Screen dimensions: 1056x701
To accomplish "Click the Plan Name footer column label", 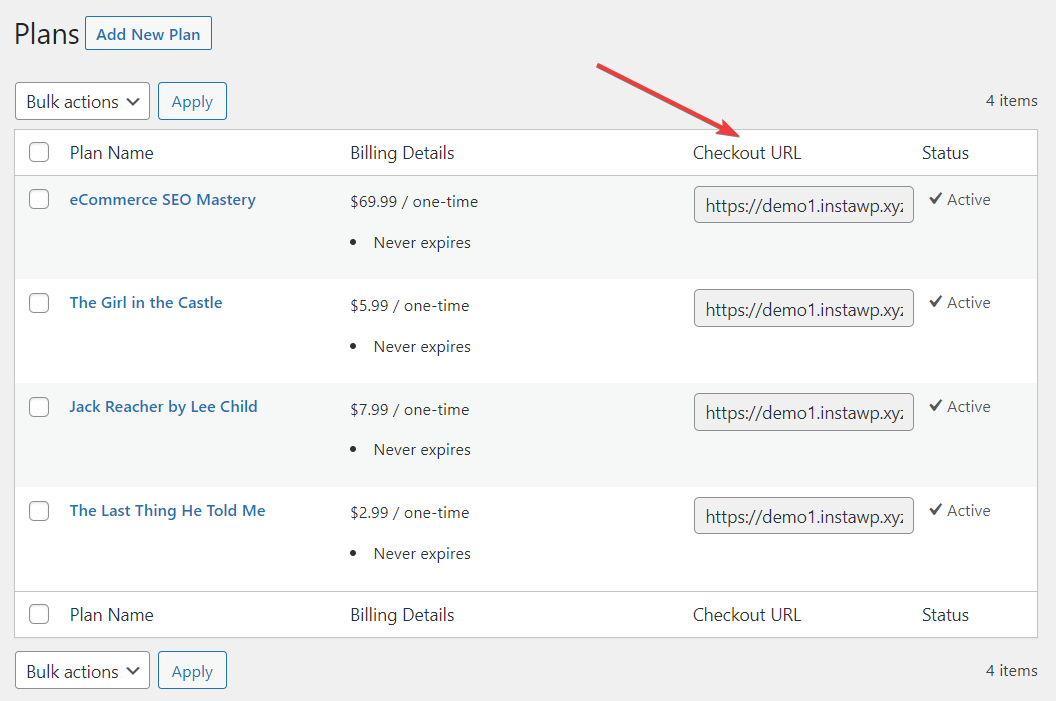I will tap(112, 615).
